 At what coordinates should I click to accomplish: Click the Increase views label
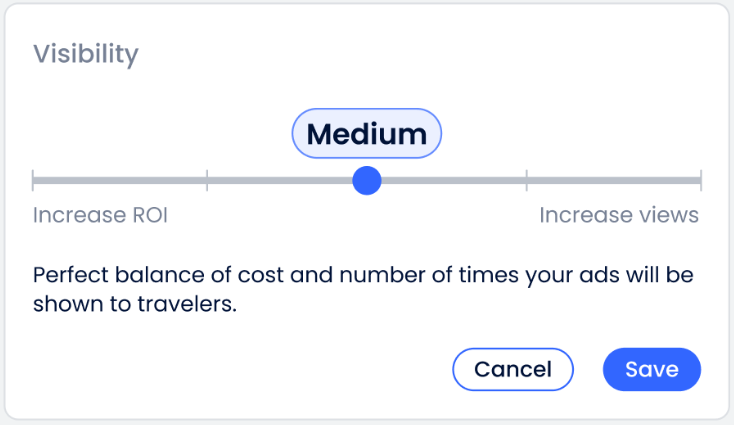pos(619,216)
